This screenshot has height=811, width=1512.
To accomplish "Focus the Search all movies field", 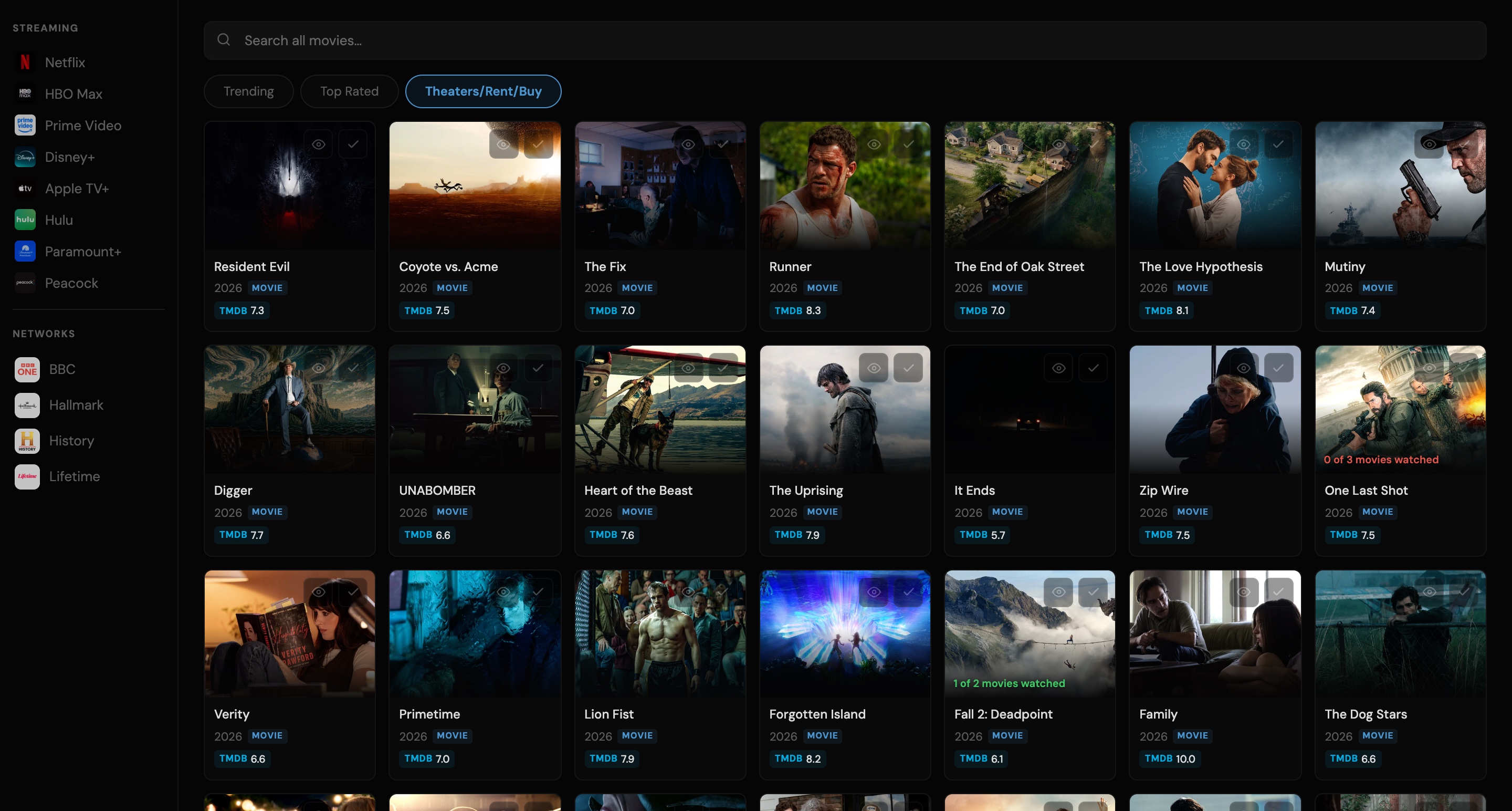I will tap(845, 40).
